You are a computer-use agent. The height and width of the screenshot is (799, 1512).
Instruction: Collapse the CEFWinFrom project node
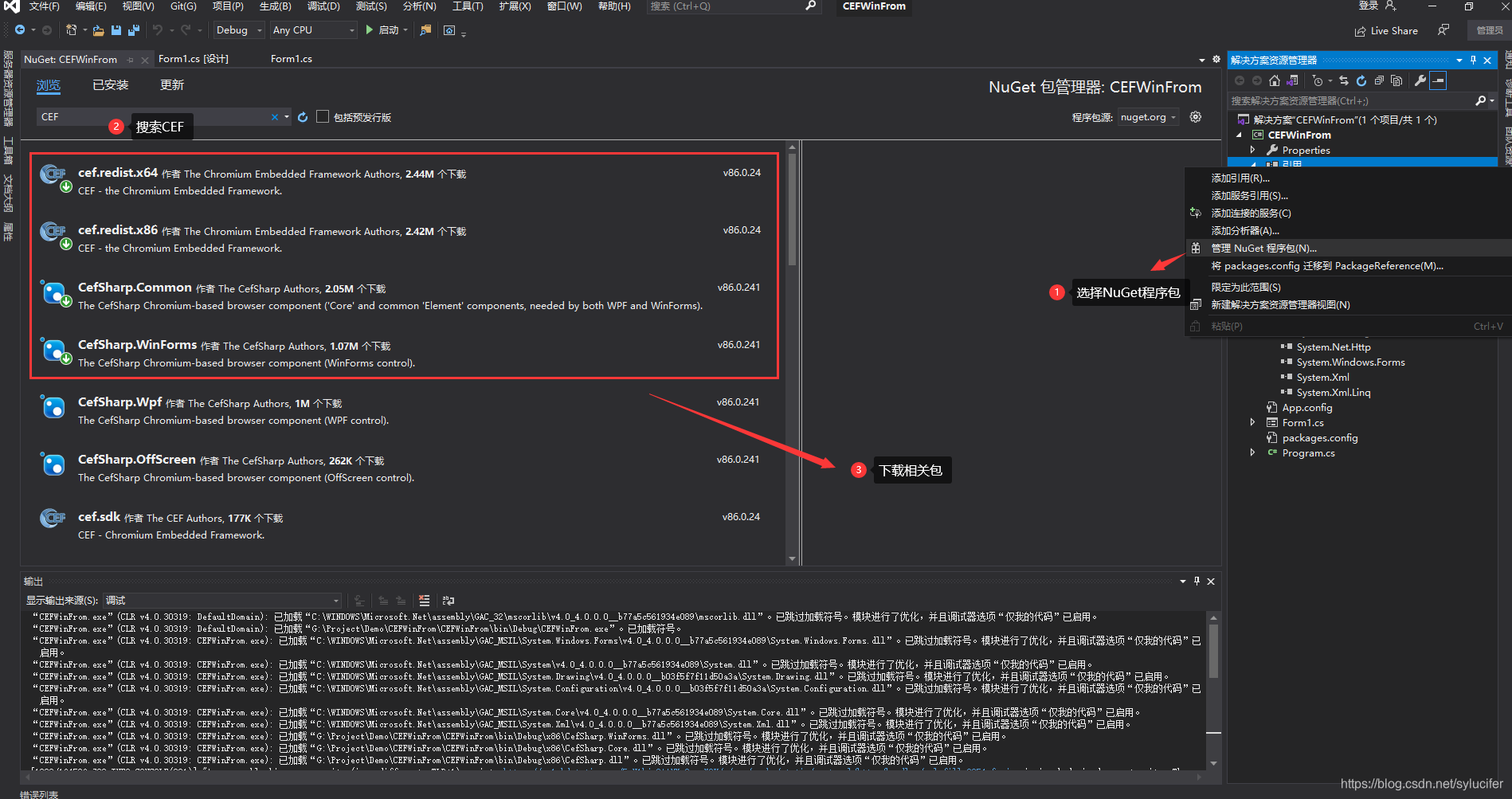(1239, 135)
